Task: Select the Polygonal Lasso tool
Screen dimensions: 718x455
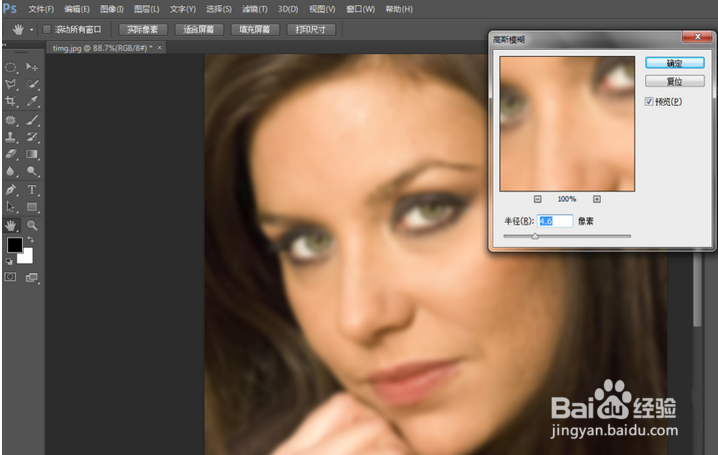Action: (x=11, y=84)
